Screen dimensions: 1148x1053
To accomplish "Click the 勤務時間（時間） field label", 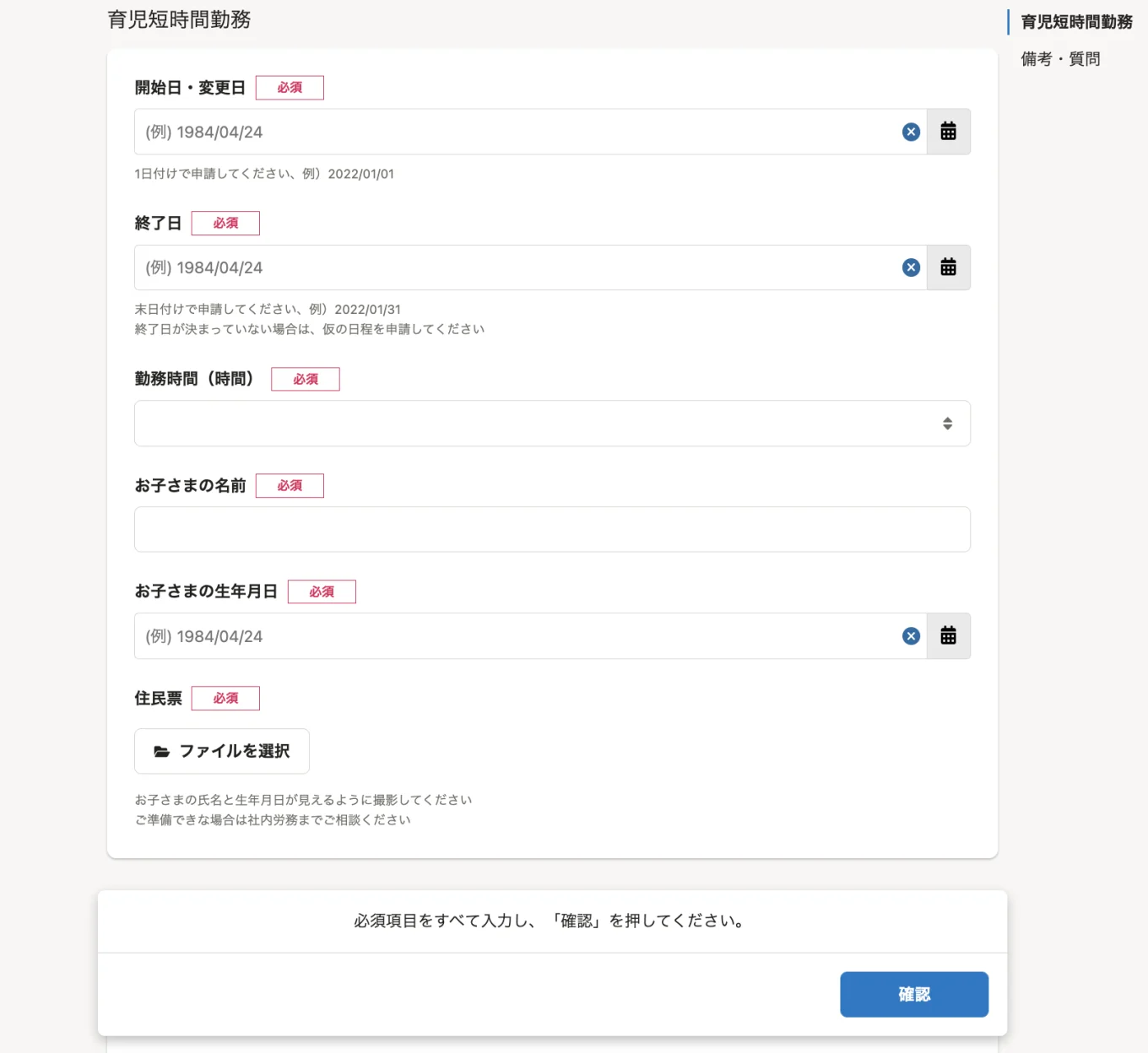I will pyautogui.click(x=194, y=379).
